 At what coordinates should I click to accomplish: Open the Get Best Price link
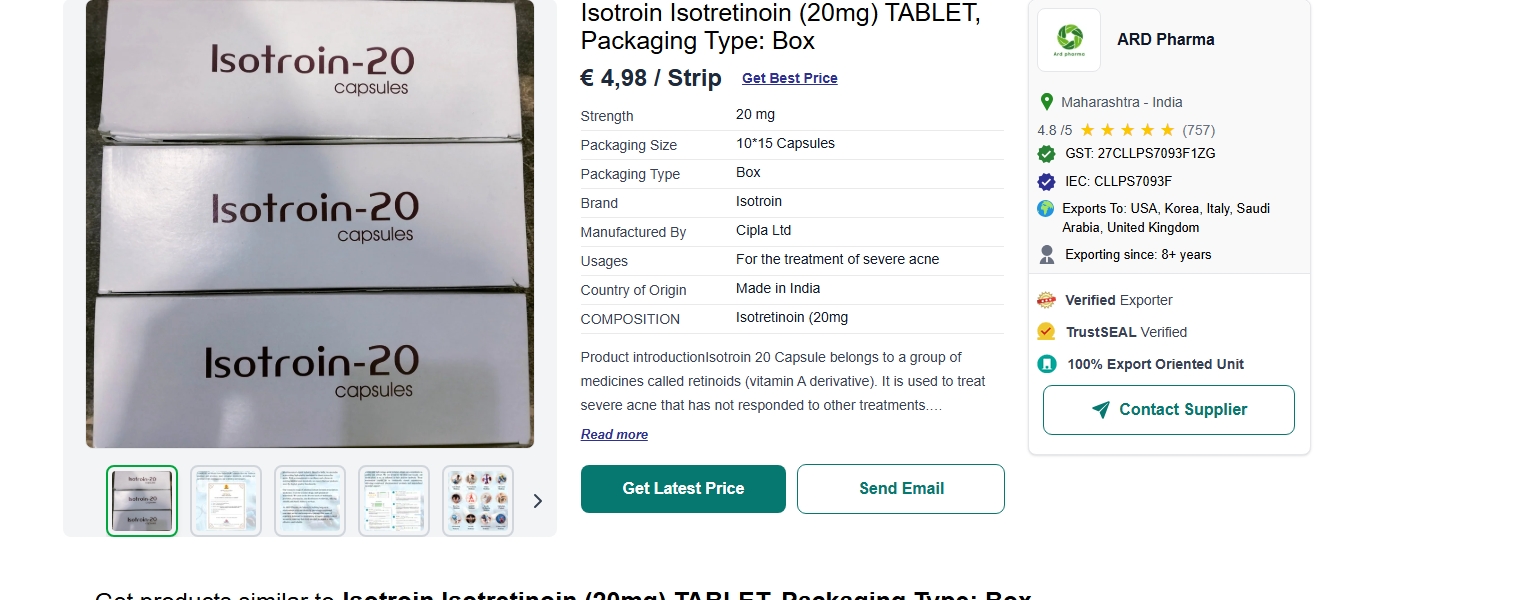click(790, 79)
